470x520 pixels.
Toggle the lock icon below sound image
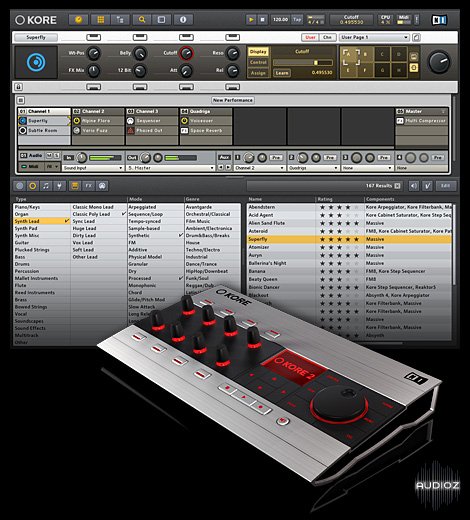[x=19, y=87]
